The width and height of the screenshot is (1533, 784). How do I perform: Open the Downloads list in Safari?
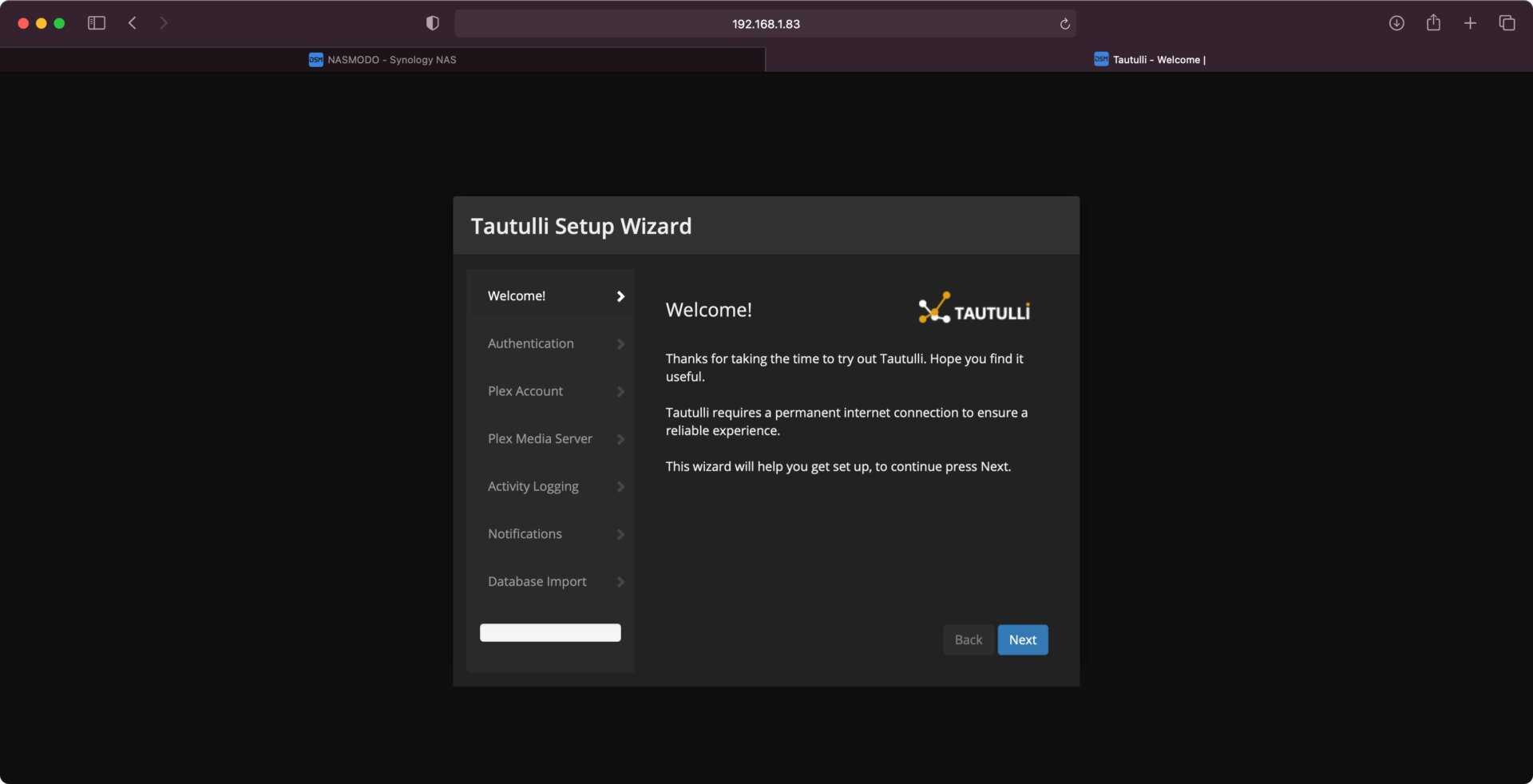(x=1396, y=23)
